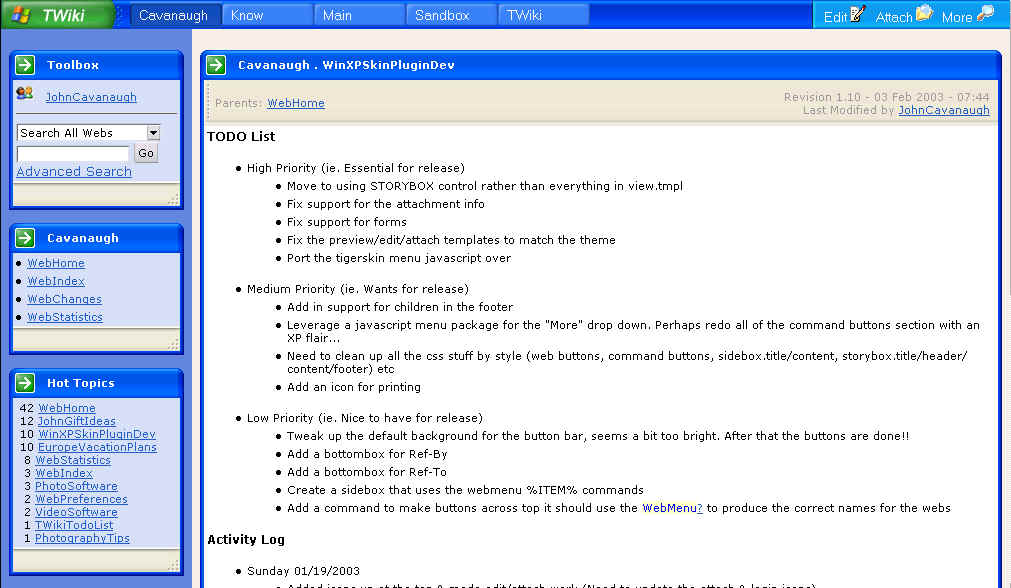
Task: Click green arrow icon in WinXPSkinPluginDev header
Action: (x=216, y=65)
